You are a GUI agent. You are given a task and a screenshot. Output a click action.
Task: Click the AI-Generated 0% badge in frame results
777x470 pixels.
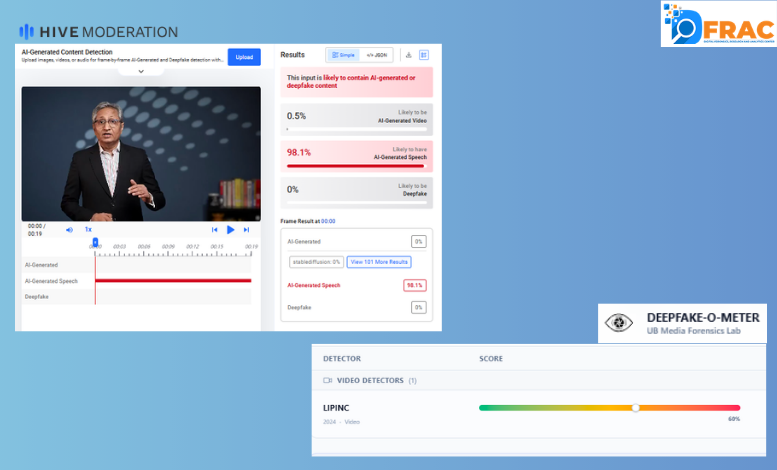[419, 241]
